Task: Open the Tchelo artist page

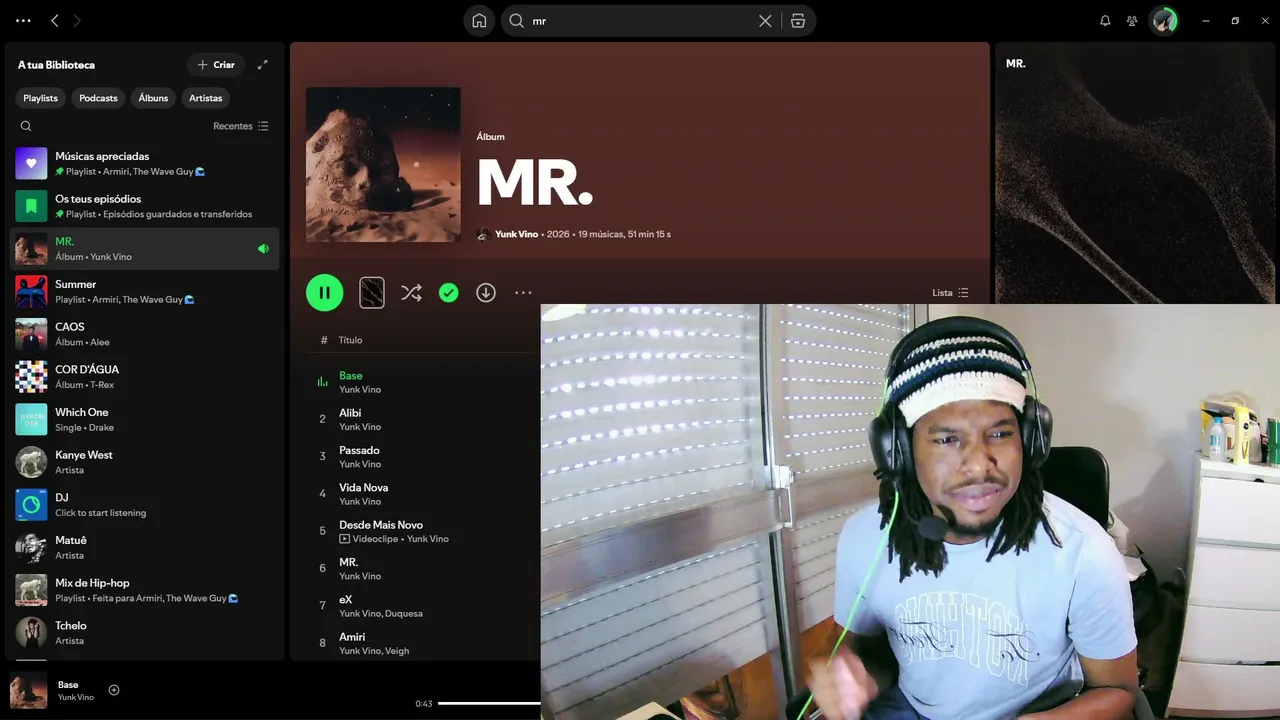Action: pos(145,633)
